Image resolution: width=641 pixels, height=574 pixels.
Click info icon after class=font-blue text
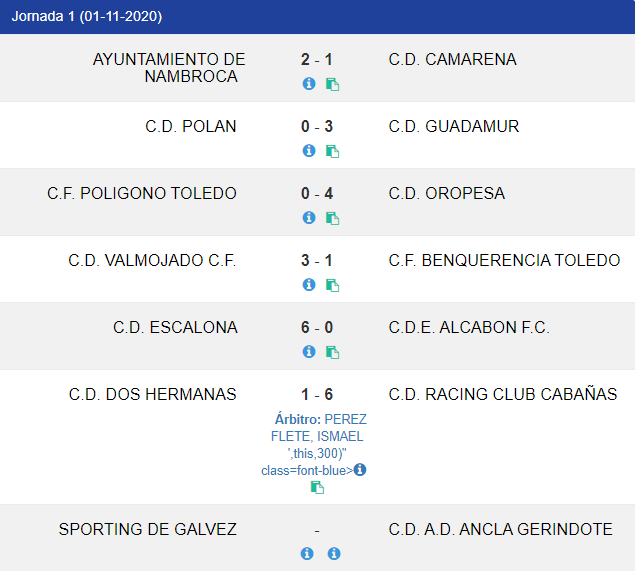click(360, 470)
